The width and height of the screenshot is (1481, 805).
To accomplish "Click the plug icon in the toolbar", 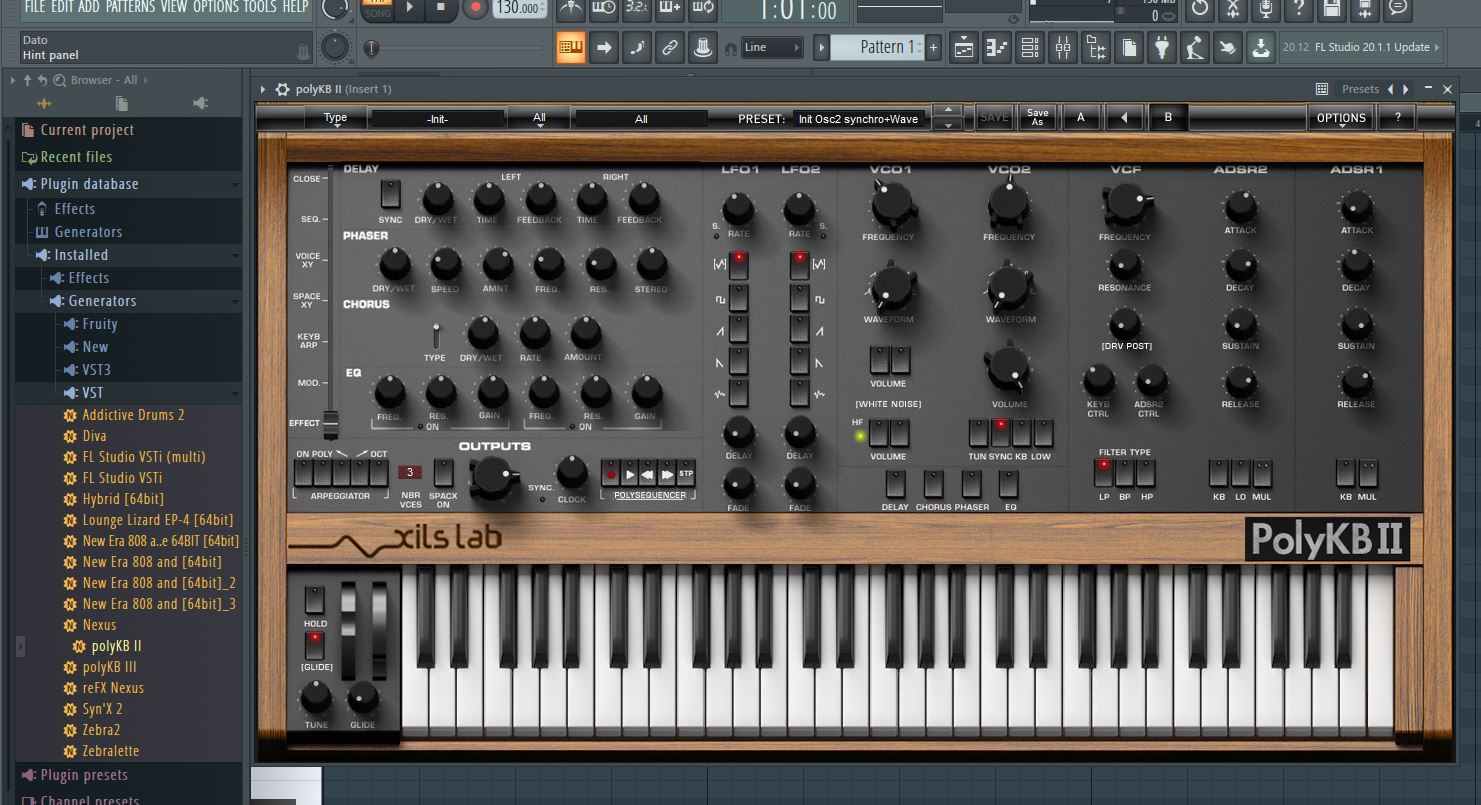I will click(1162, 47).
